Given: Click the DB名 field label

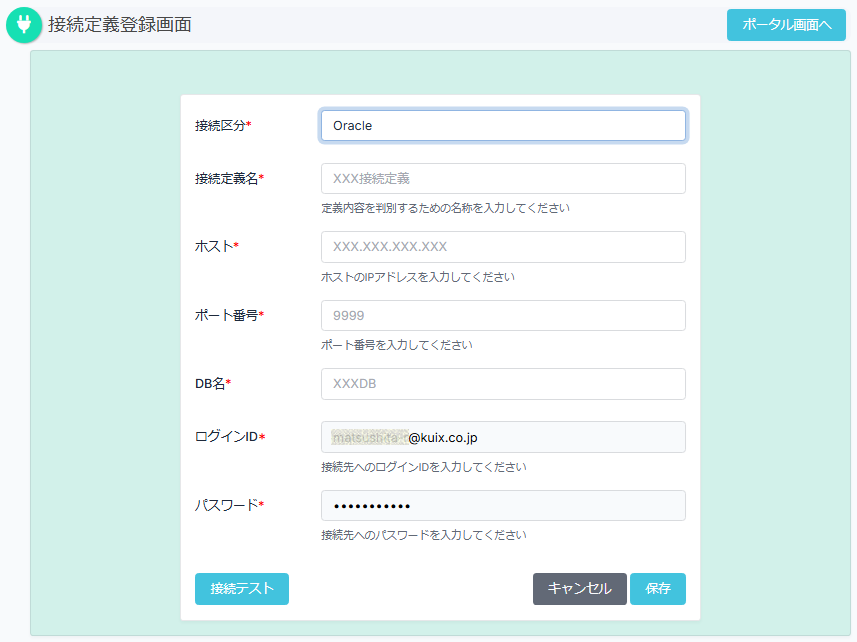Looking at the screenshot, I should click(x=212, y=384).
